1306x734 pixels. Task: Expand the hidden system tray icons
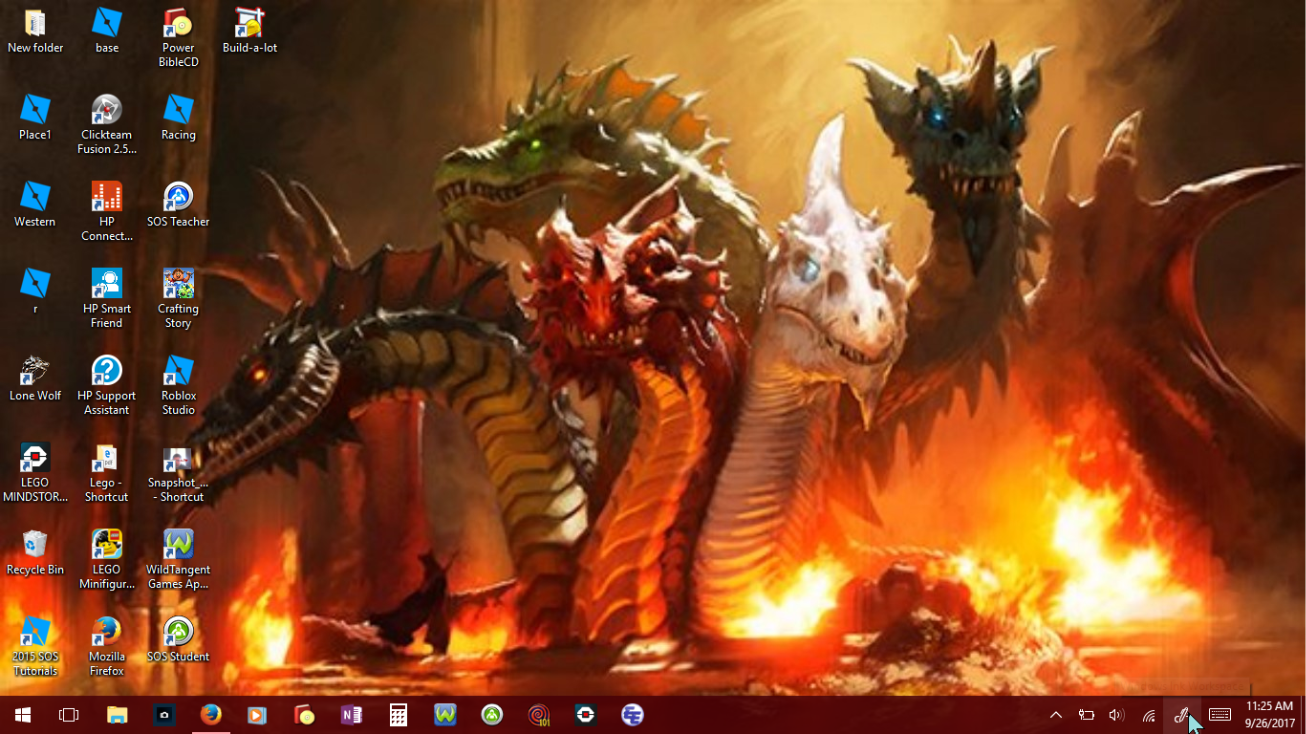point(1055,715)
